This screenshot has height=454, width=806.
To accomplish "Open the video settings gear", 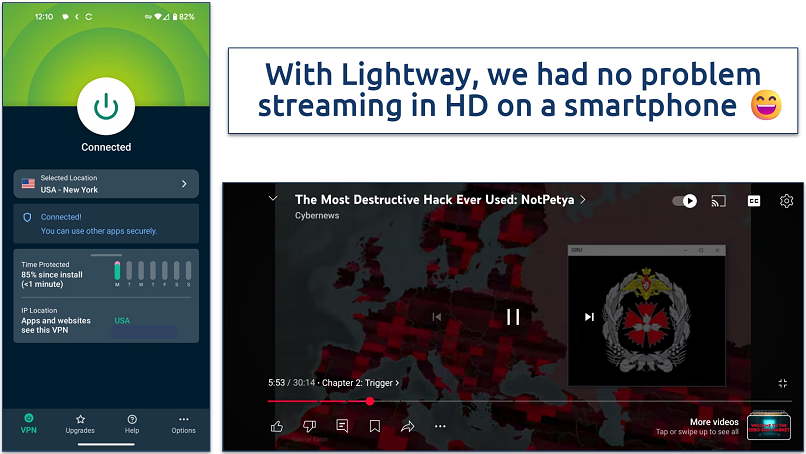I will pos(786,201).
